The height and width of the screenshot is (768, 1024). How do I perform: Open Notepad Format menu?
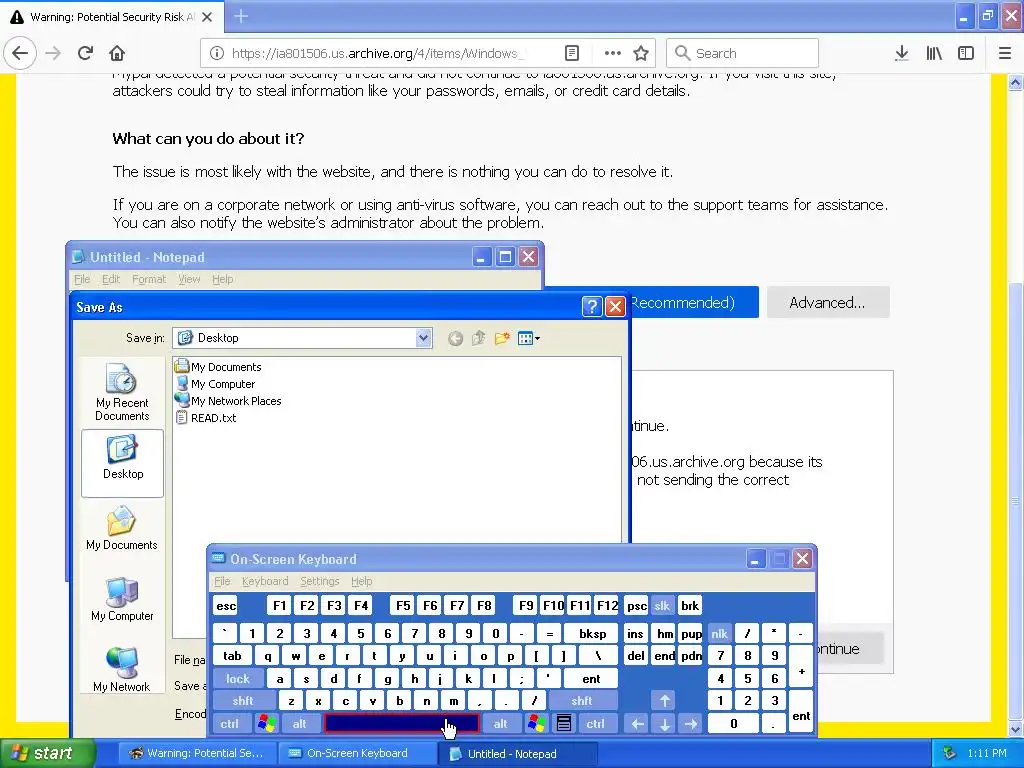pyautogui.click(x=149, y=280)
